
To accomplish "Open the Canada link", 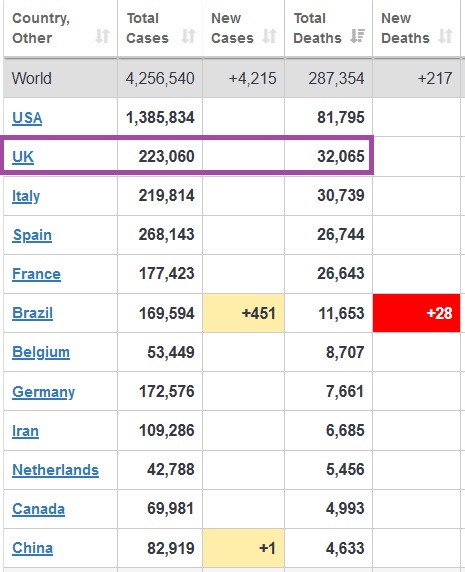I will (x=38, y=509).
